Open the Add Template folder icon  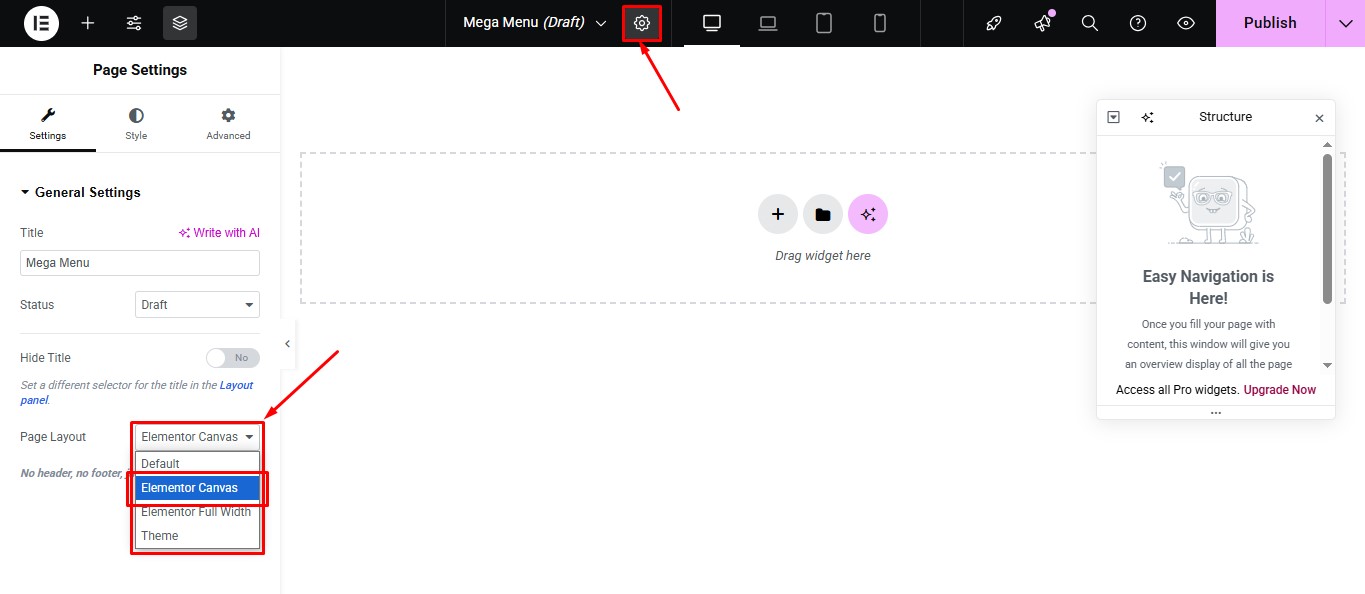click(822, 213)
